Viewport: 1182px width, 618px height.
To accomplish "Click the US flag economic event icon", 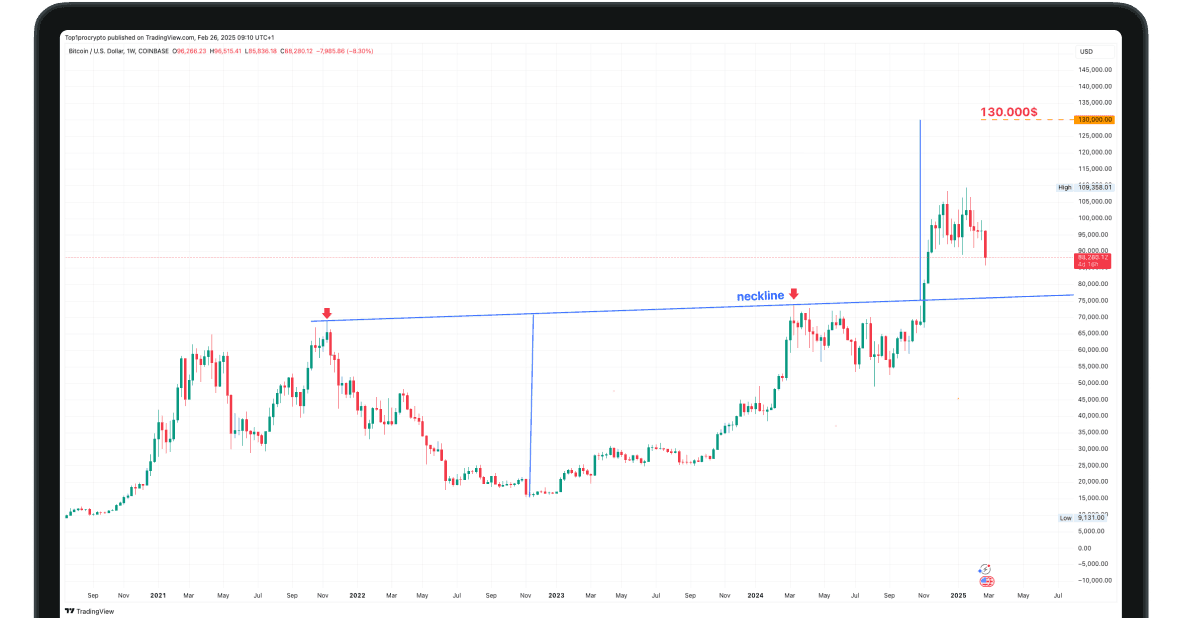I will point(987,581).
